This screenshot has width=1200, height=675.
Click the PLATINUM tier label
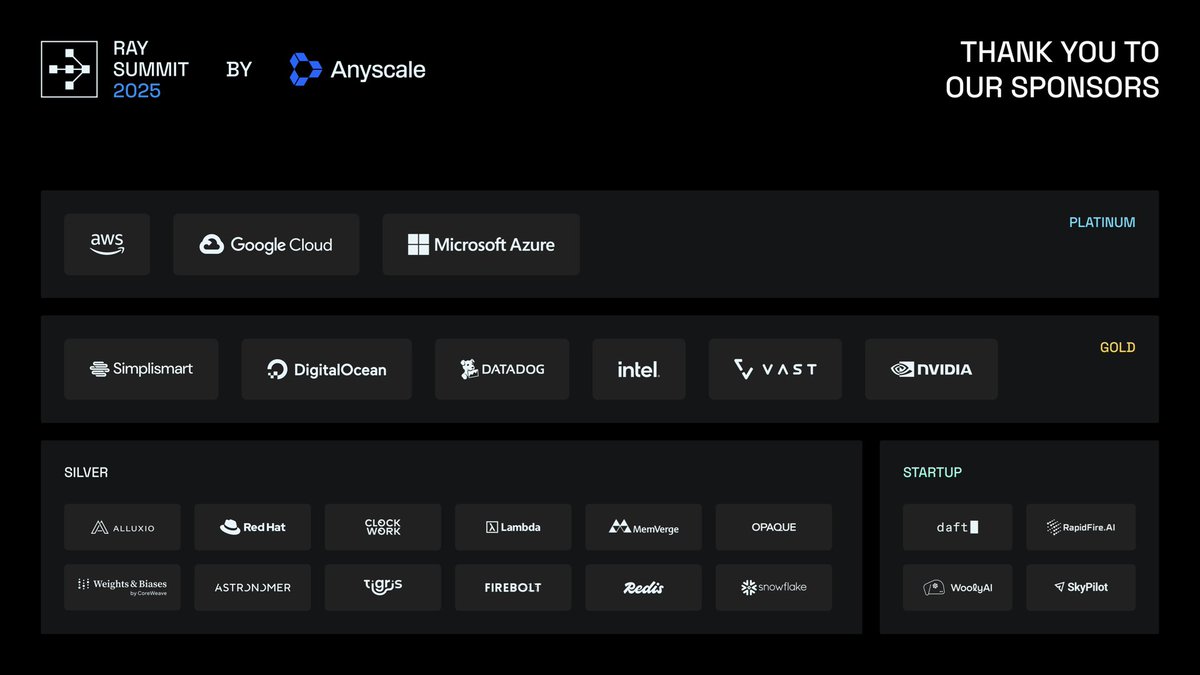(x=1102, y=222)
